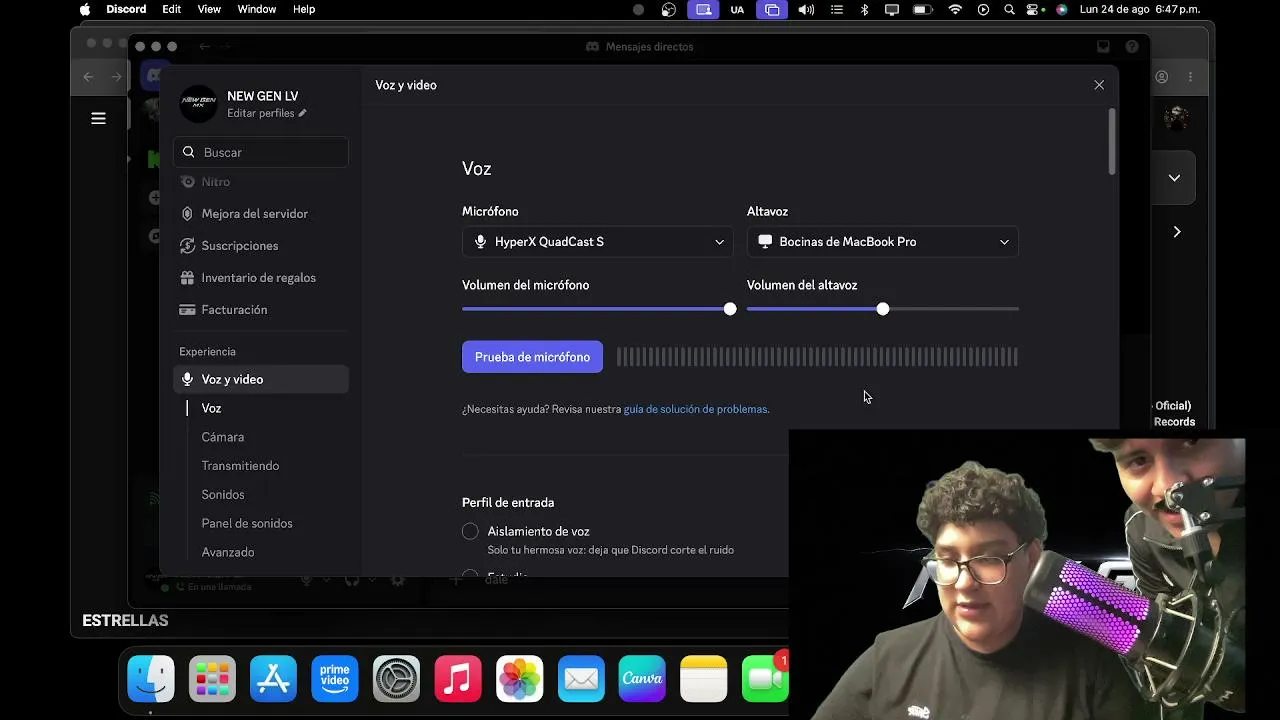Click the battery icon in the menu bar
Viewport: 1280px width, 720px height.
pos(923,10)
